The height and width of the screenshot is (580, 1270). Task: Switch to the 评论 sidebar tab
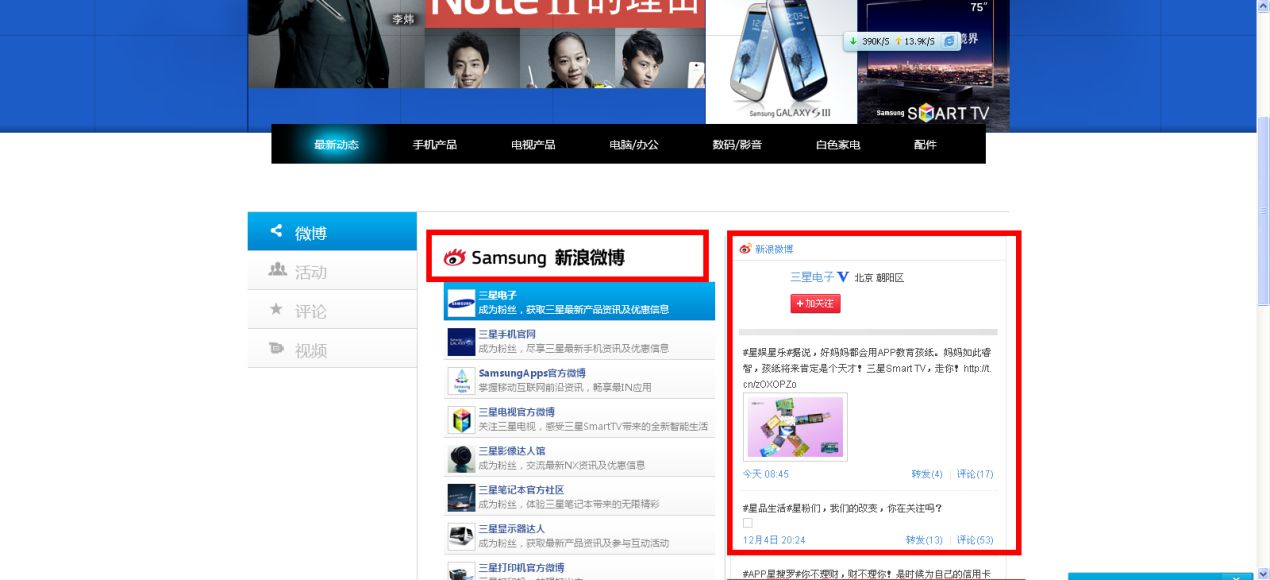(x=332, y=310)
